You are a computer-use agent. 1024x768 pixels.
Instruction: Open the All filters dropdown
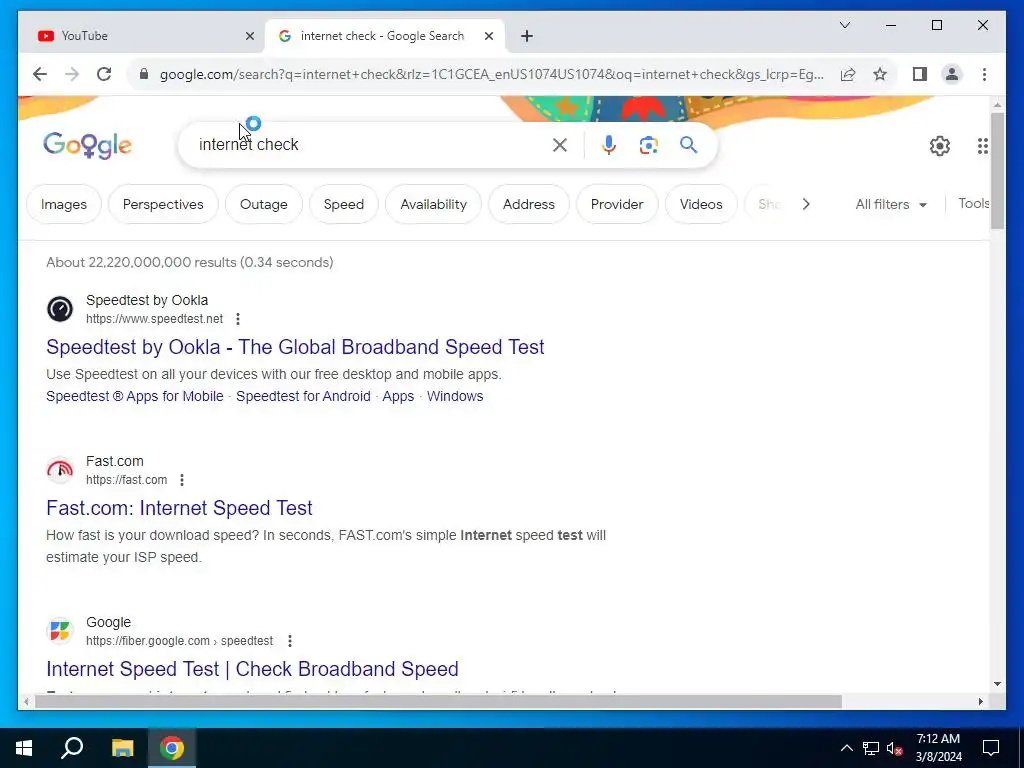(891, 204)
